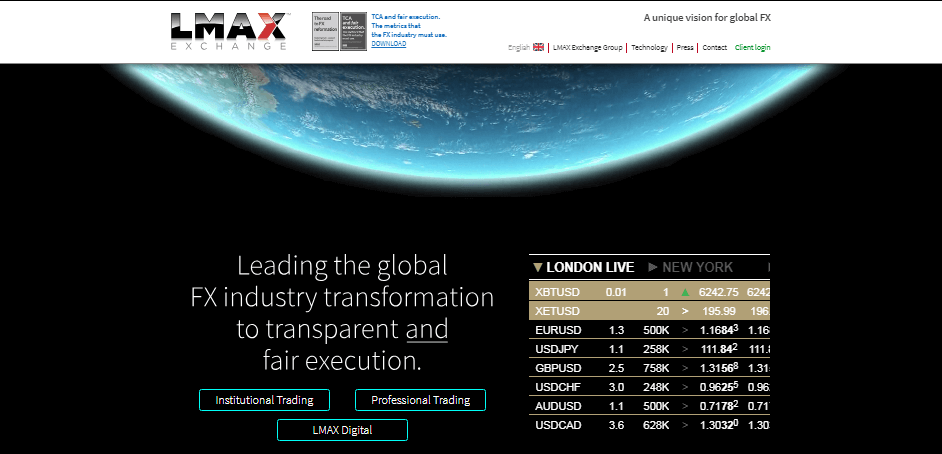
Task: Switch to the NEW YORK tab
Action: pyautogui.click(x=697, y=267)
